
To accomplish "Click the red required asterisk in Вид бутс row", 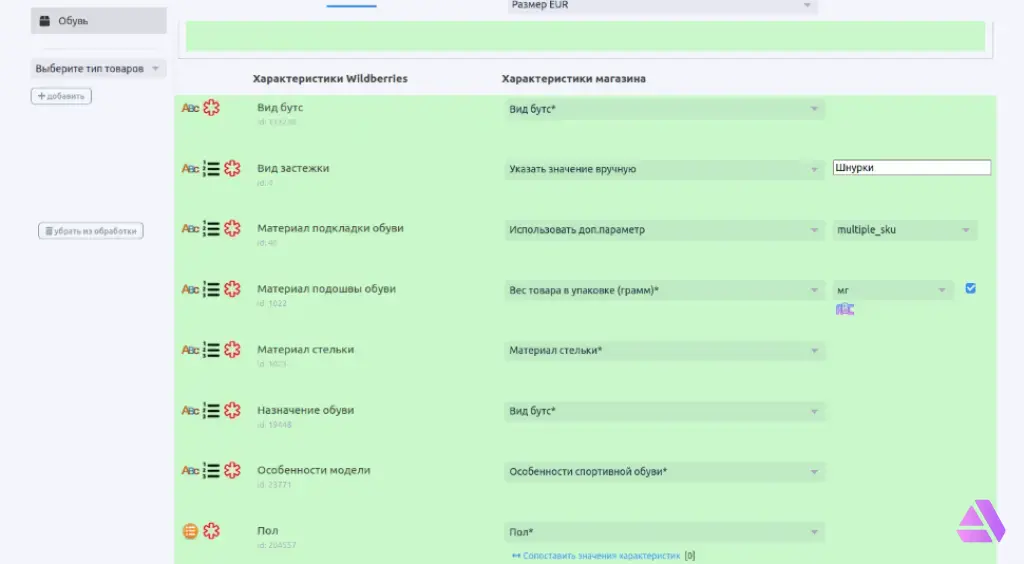I will pyautogui.click(x=211, y=108).
